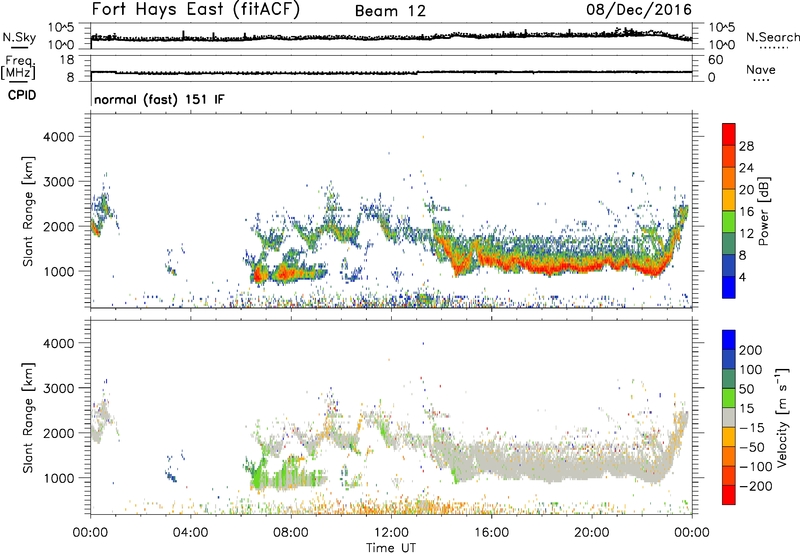Click 'Slant Range [km]' label beside Velocity panel

click(x=28, y=418)
